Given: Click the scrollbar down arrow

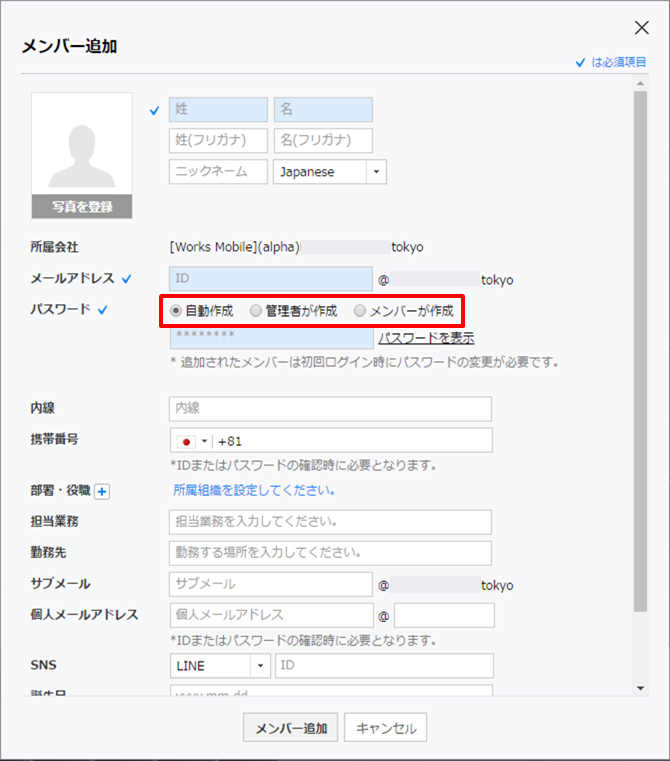Looking at the screenshot, I should [x=641, y=688].
